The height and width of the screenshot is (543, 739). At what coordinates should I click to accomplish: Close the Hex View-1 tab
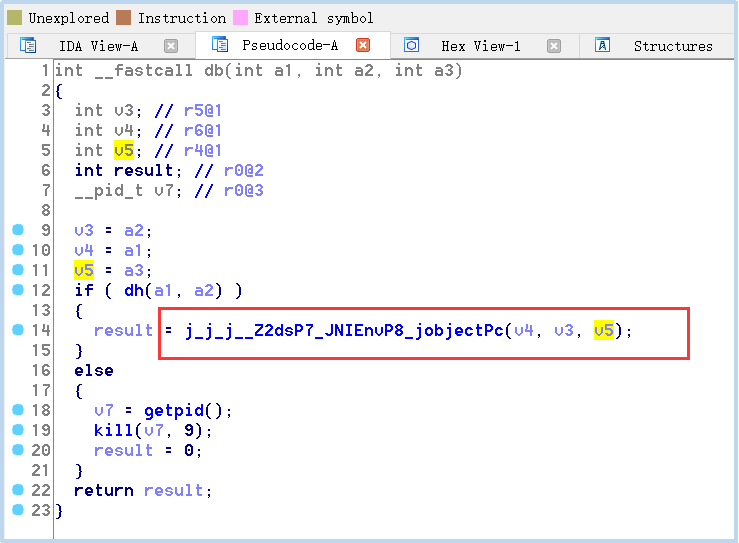(554, 46)
